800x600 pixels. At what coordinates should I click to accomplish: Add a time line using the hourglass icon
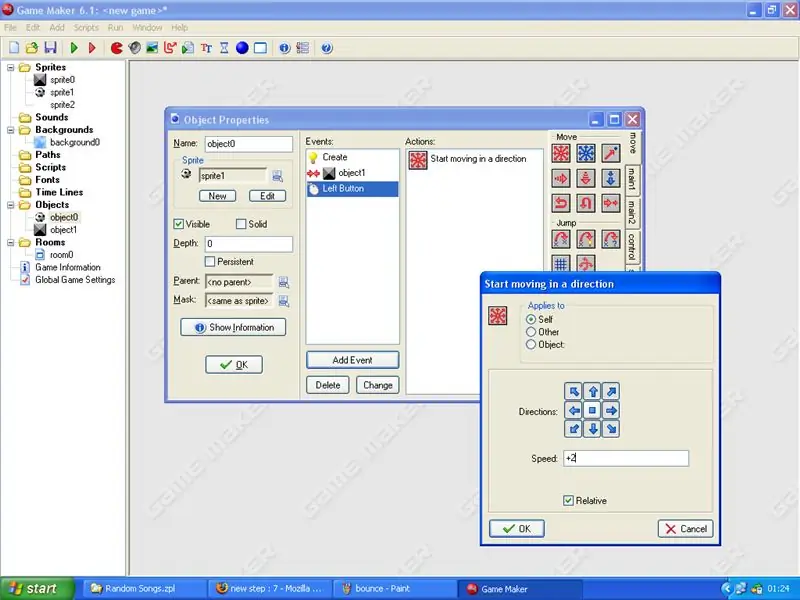tap(224, 48)
